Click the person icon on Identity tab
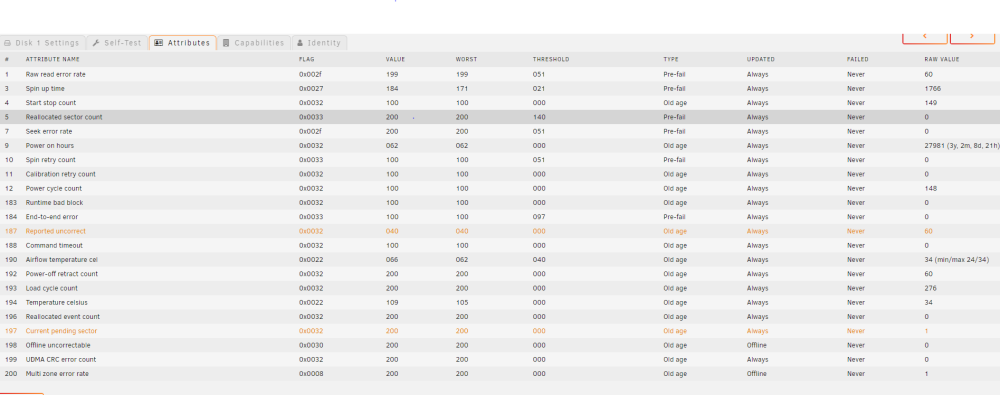 tap(300, 43)
